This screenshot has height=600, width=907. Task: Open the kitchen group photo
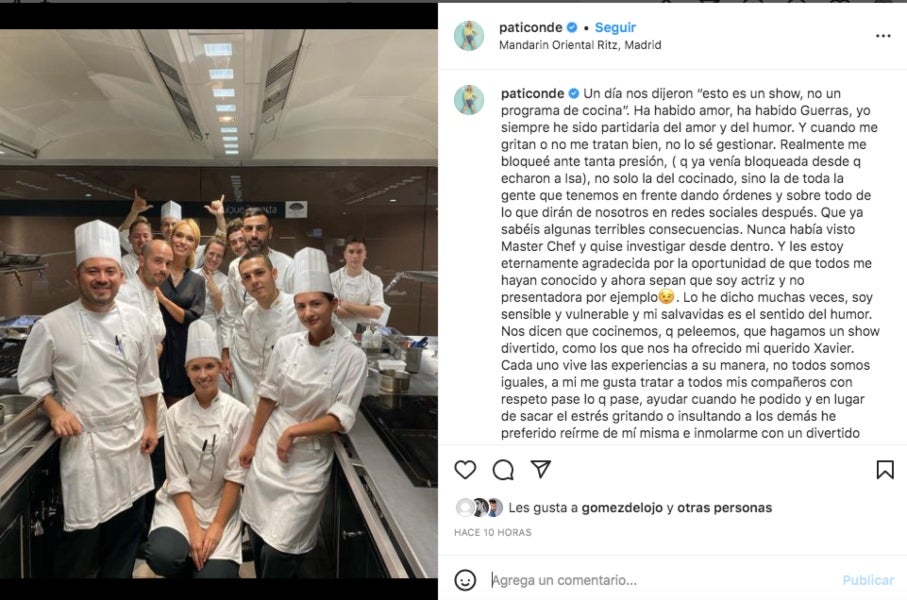[x=219, y=303]
